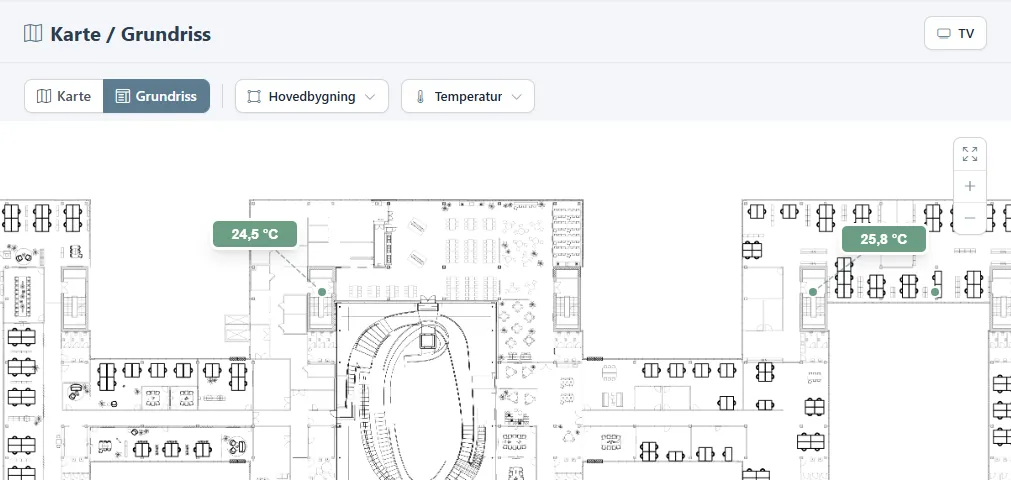The width and height of the screenshot is (1011, 480).
Task: Click the frame icon in Hovedbygning dropdown
Action: [254, 97]
